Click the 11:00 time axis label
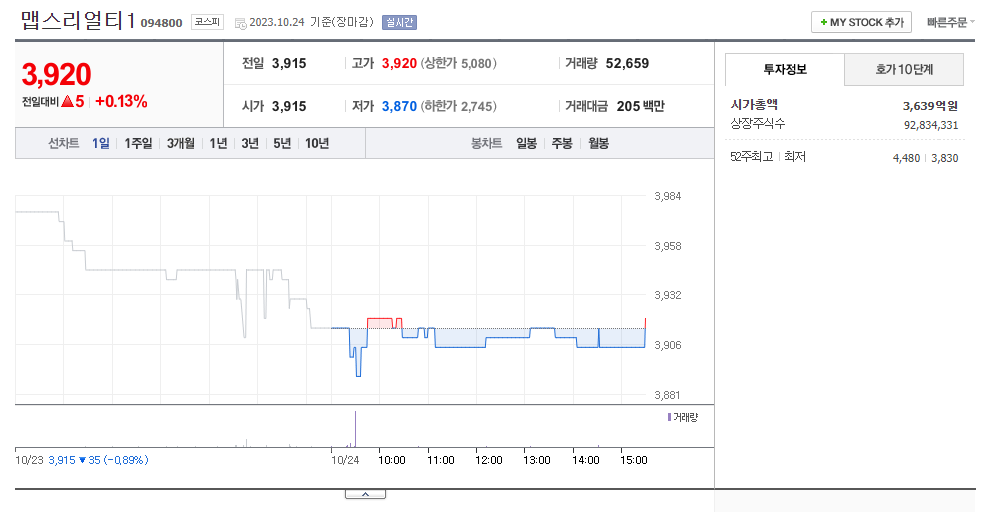The image size is (1000, 512). coord(441,460)
